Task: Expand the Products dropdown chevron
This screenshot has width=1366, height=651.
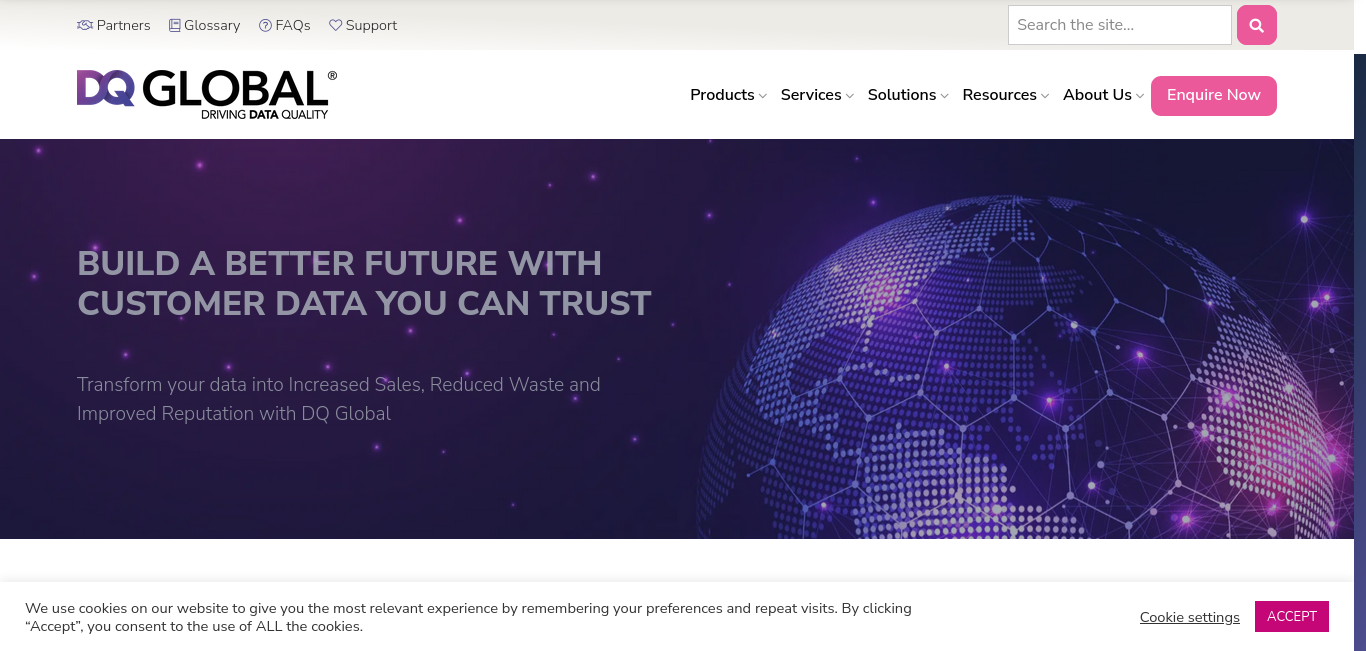Action: 763,96
